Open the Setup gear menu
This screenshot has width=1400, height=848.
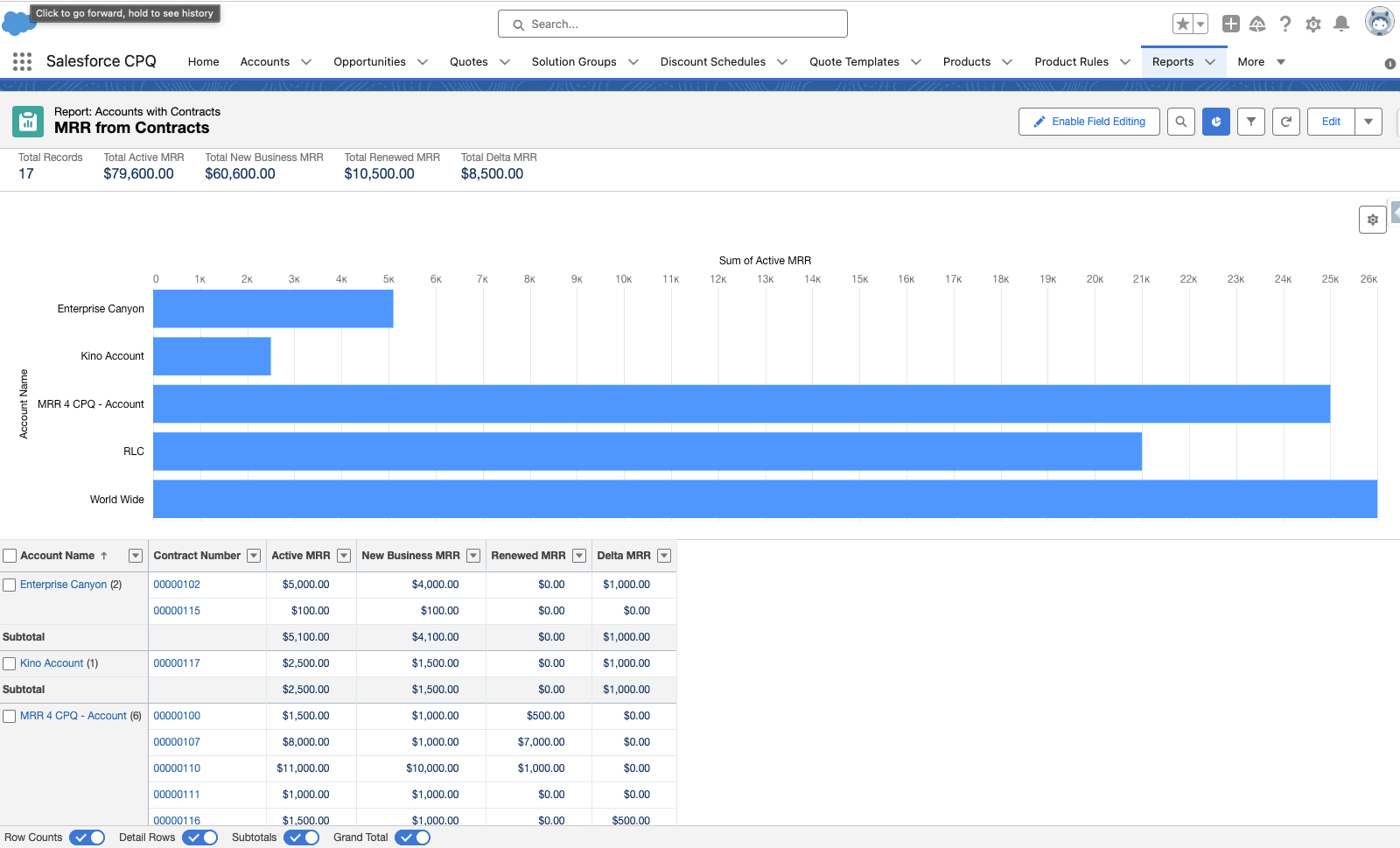(x=1313, y=24)
